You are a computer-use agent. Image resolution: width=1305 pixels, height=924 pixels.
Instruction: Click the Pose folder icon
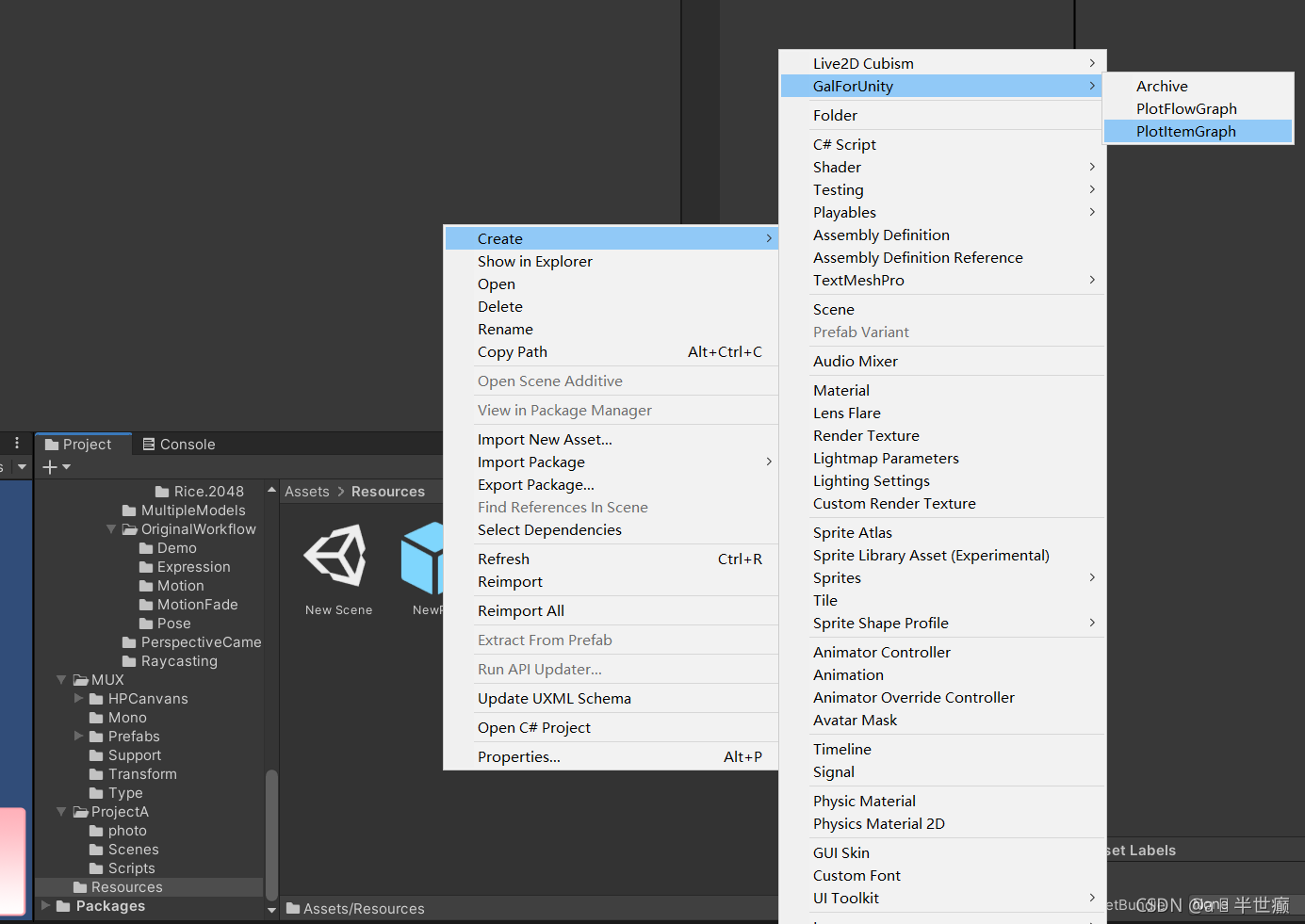point(146,624)
